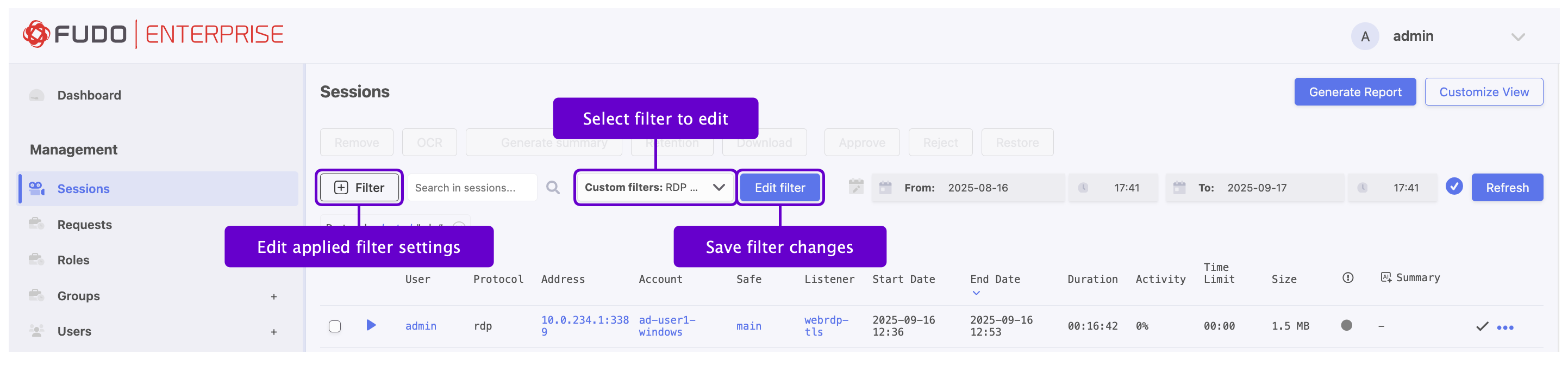This screenshot has width=1568, height=365.
Task: Open the ad-user1-windows account link
Action: (666, 326)
